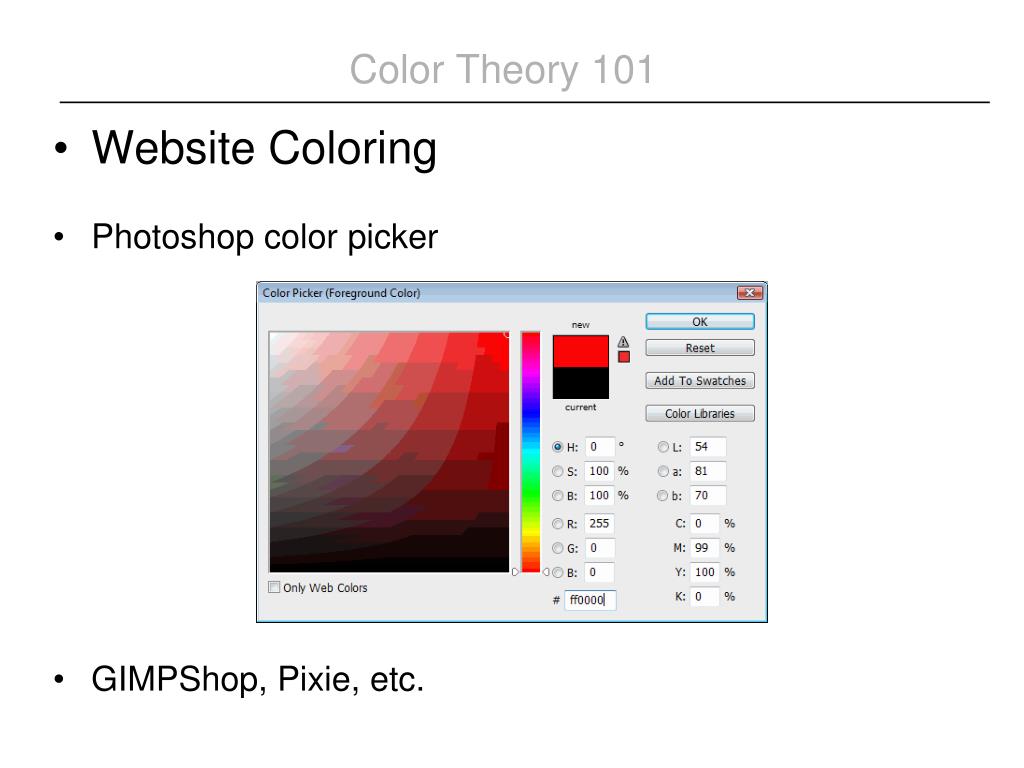Click the S percent field showing 100
Screen dimensions: 1024x768
600,471
